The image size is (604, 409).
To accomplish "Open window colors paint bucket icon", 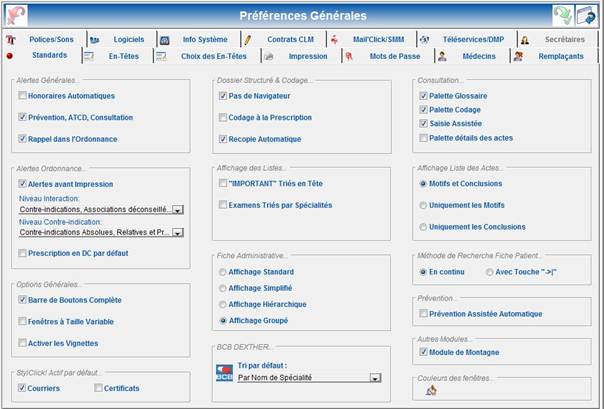I will click(431, 390).
